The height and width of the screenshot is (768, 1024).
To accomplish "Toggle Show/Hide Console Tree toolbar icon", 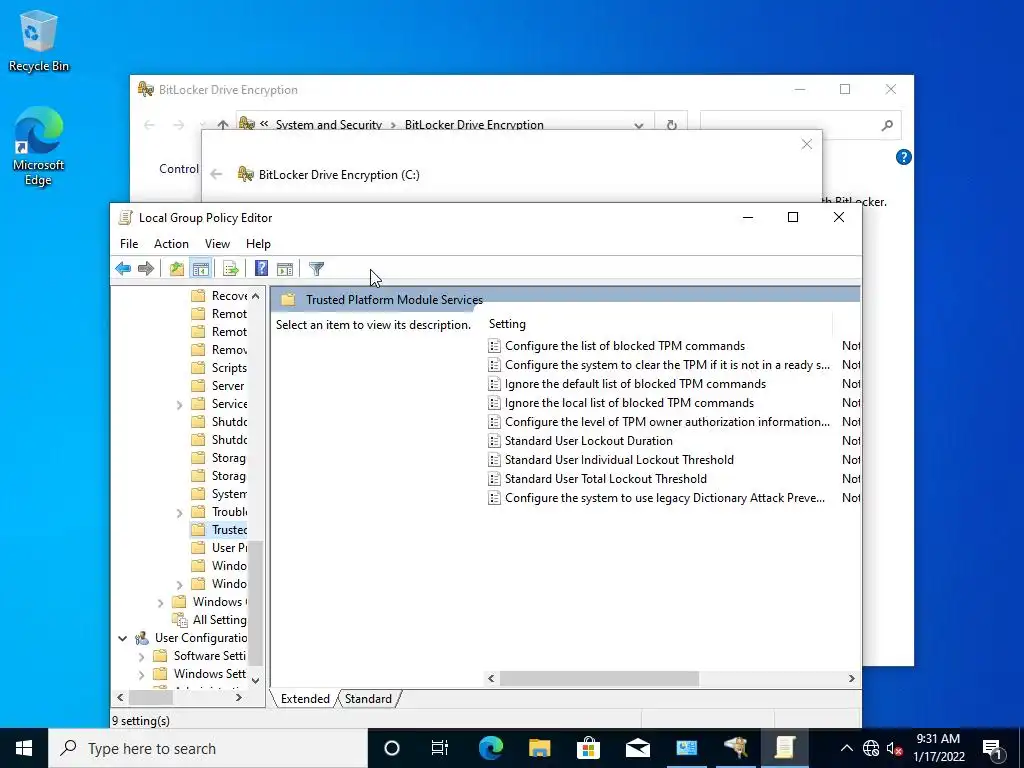I will point(200,268).
